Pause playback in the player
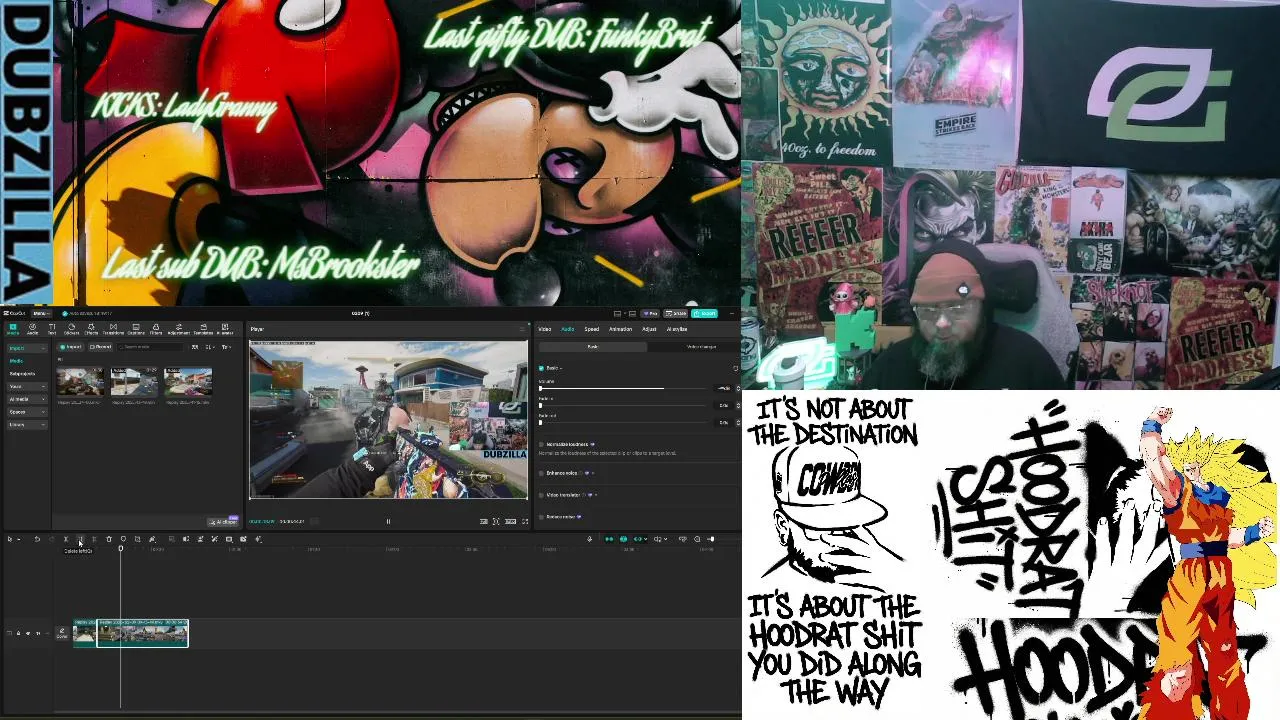The image size is (1280, 720). point(388,521)
